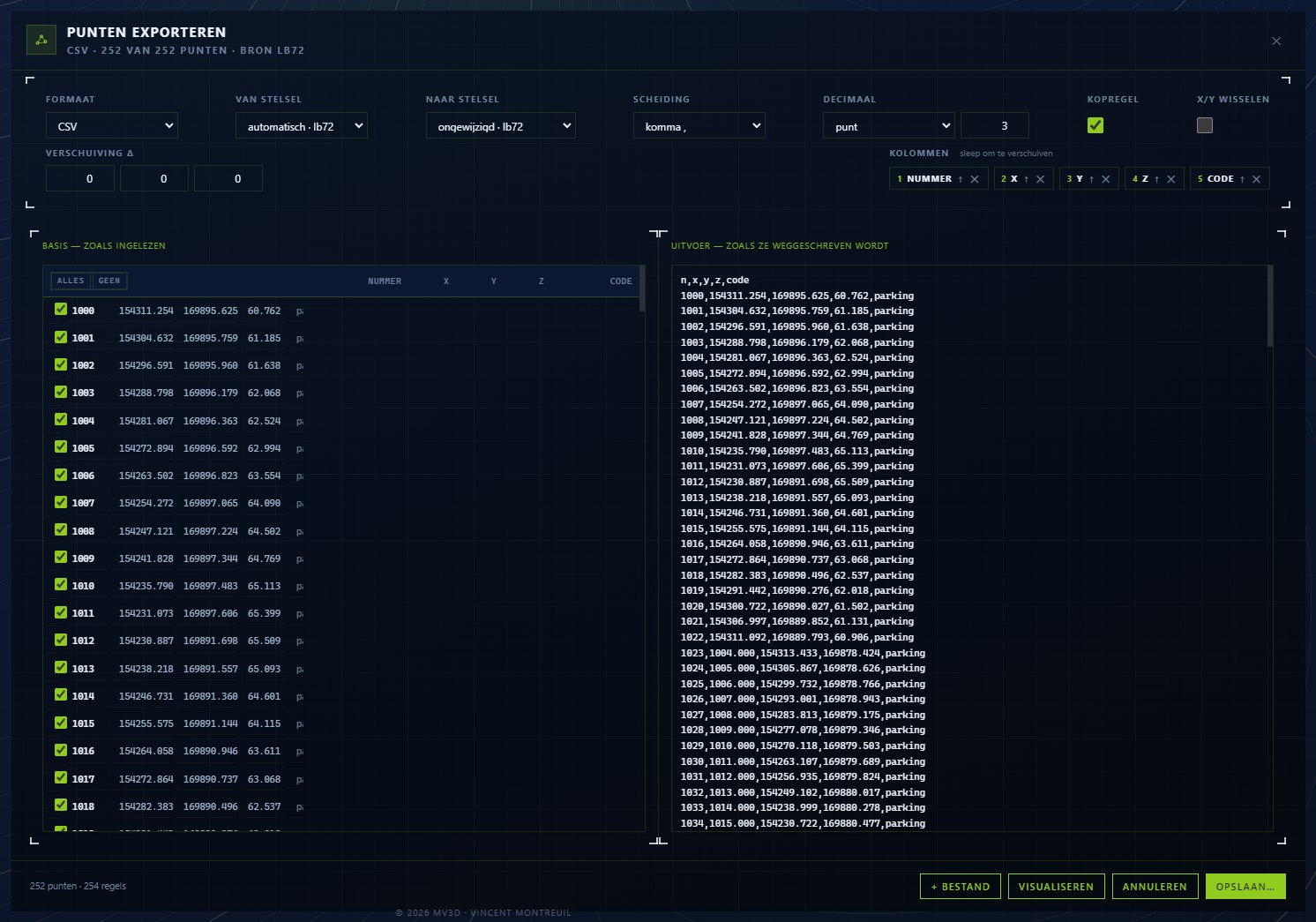
Task: Click output line starting 1034,1015.000
Action: pyautogui.click(x=803, y=823)
